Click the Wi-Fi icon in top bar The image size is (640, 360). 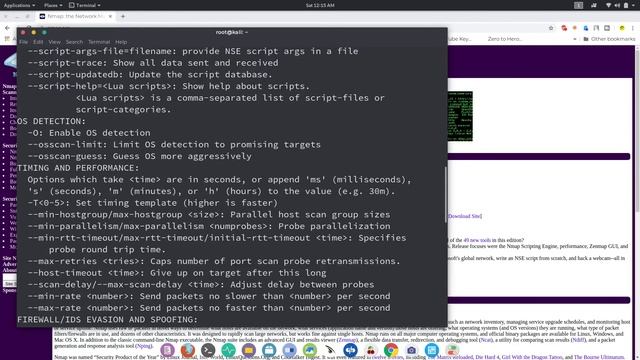pyautogui.click(x=608, y=5)
